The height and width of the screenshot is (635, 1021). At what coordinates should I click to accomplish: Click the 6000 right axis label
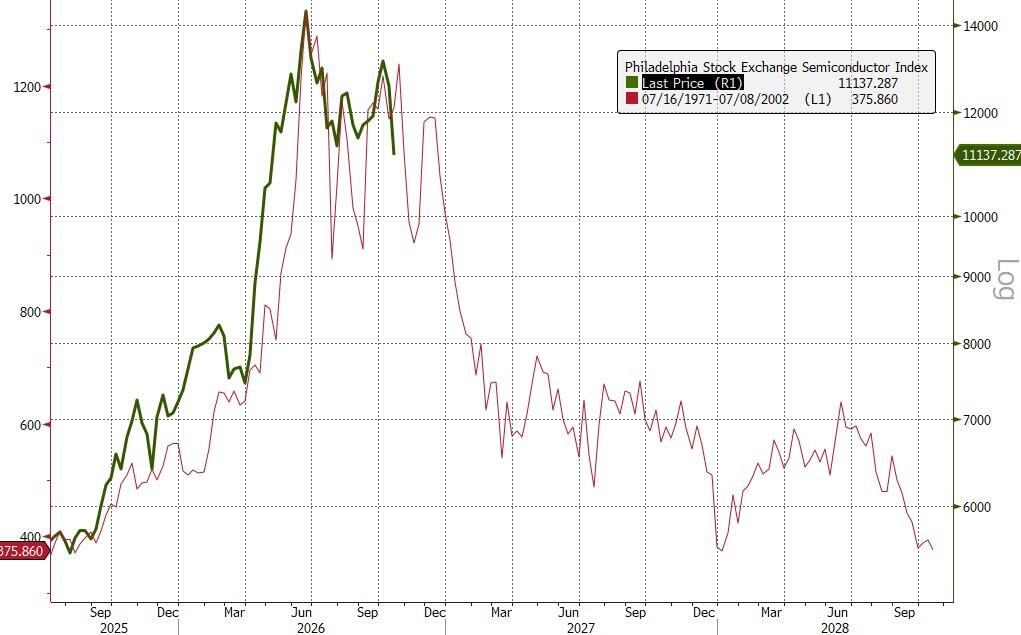tap(977, 507)
